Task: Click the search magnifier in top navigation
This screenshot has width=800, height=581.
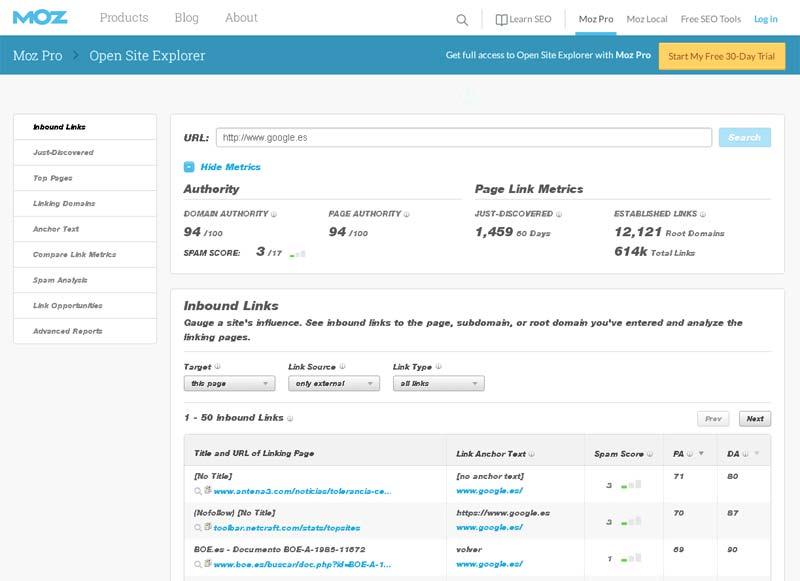Action: tap(461, 19)
